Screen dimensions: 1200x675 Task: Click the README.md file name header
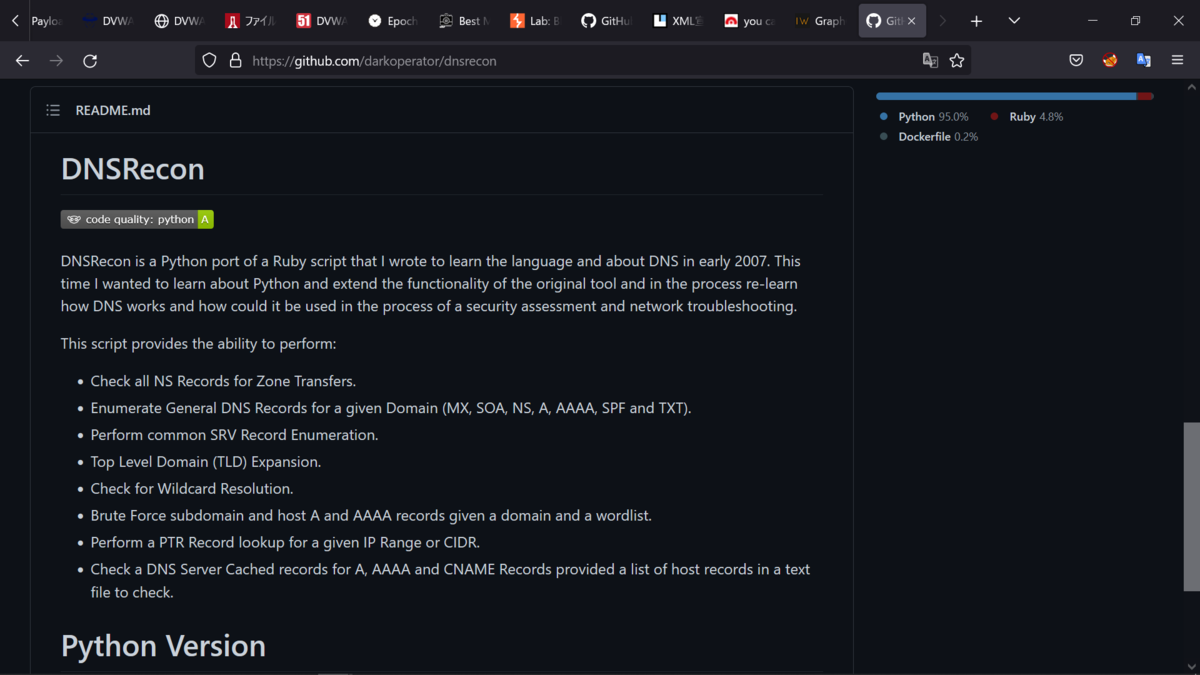[113, 110]
